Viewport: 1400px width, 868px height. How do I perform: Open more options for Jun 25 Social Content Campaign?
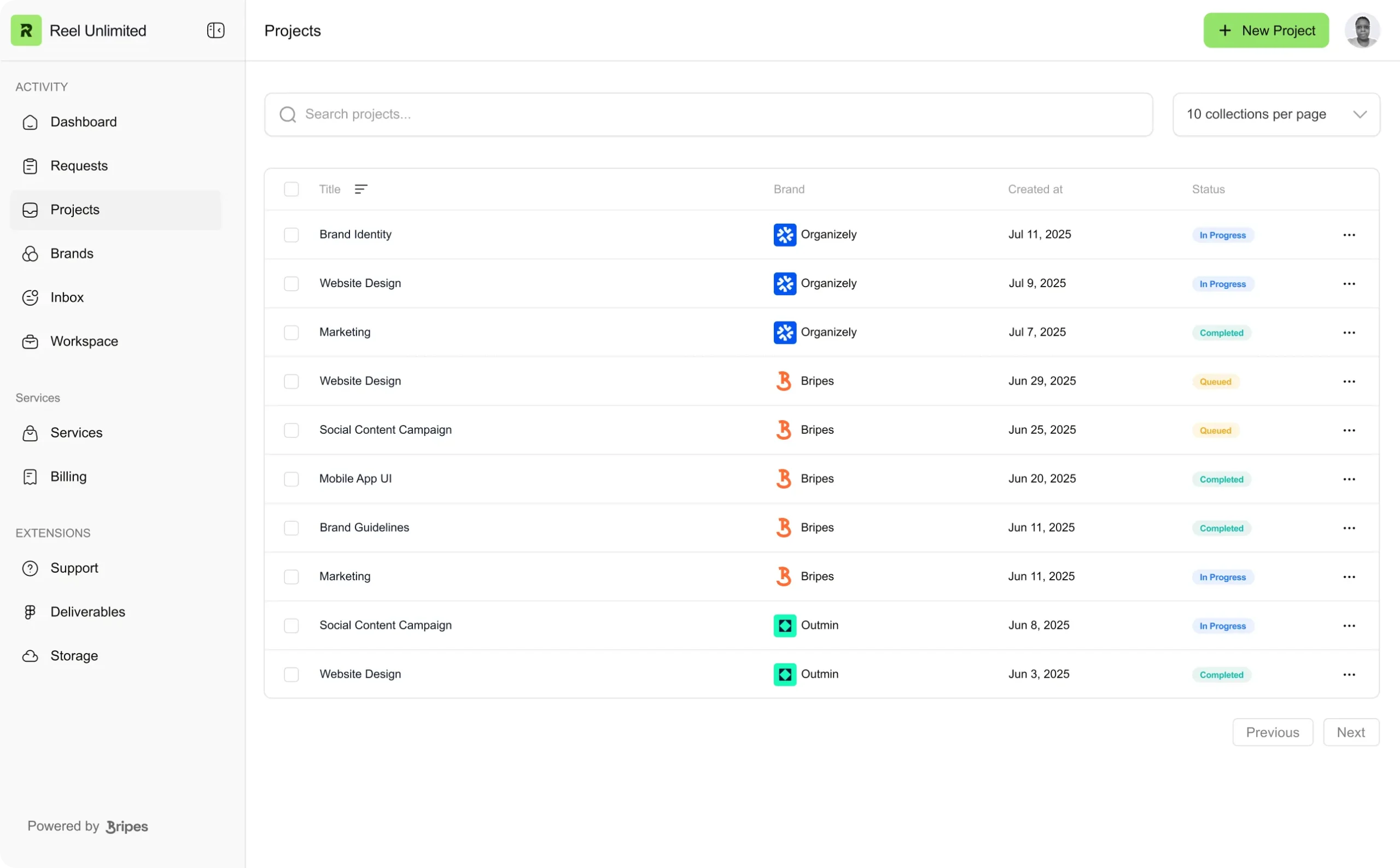(x=1349, y=430)
